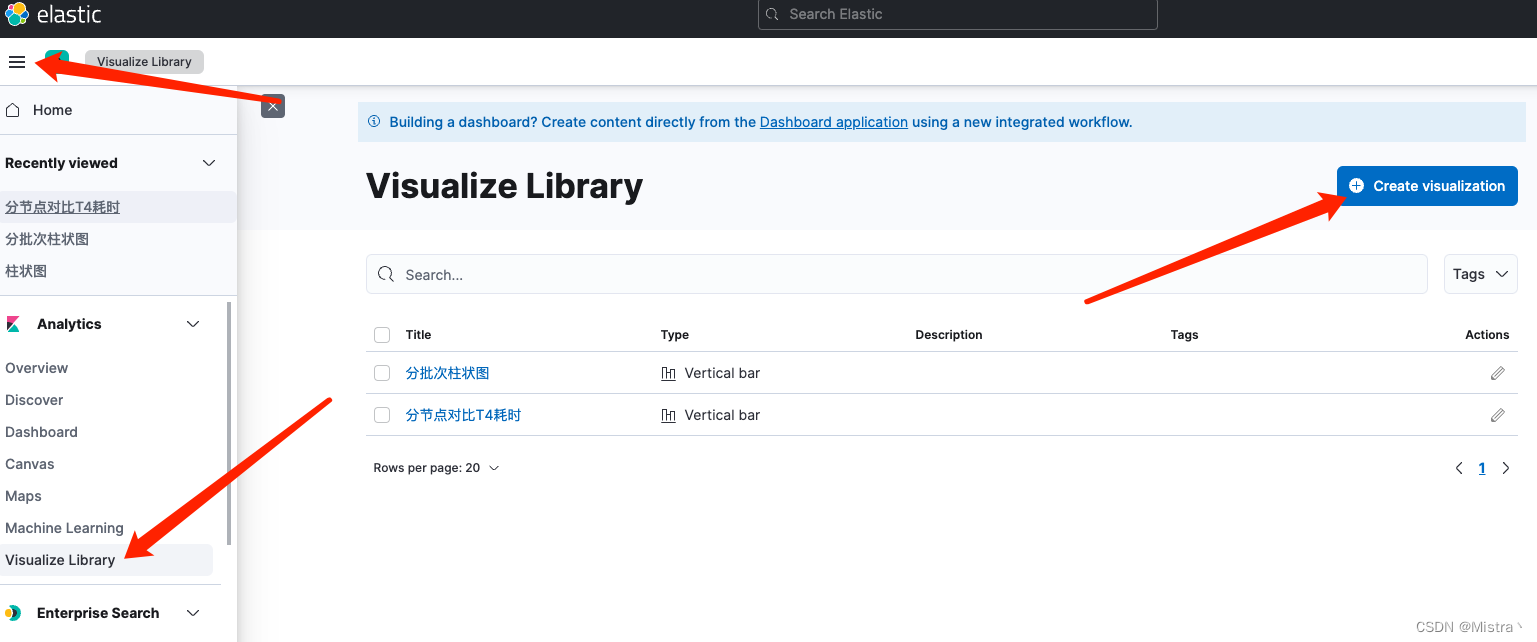1537x642 pixels.
Task: Check the 分批次柱状图 row checkbox
Action: [382, 373]
